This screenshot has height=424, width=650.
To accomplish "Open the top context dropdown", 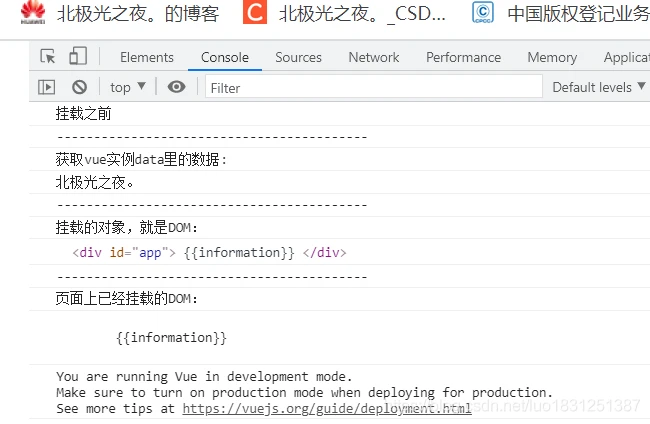I will [x=128, y=88].
